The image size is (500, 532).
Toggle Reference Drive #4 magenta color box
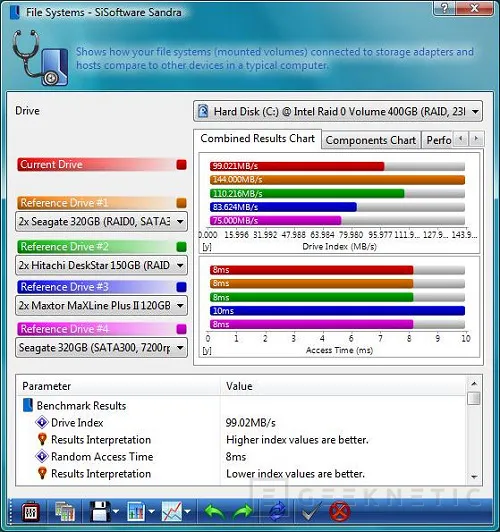tap(181, 329)
